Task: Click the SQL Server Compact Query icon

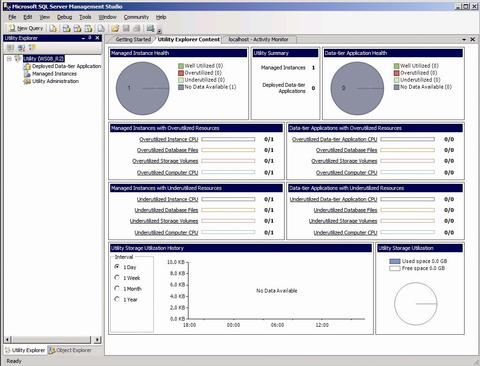Action: click(x=101, y=28)
